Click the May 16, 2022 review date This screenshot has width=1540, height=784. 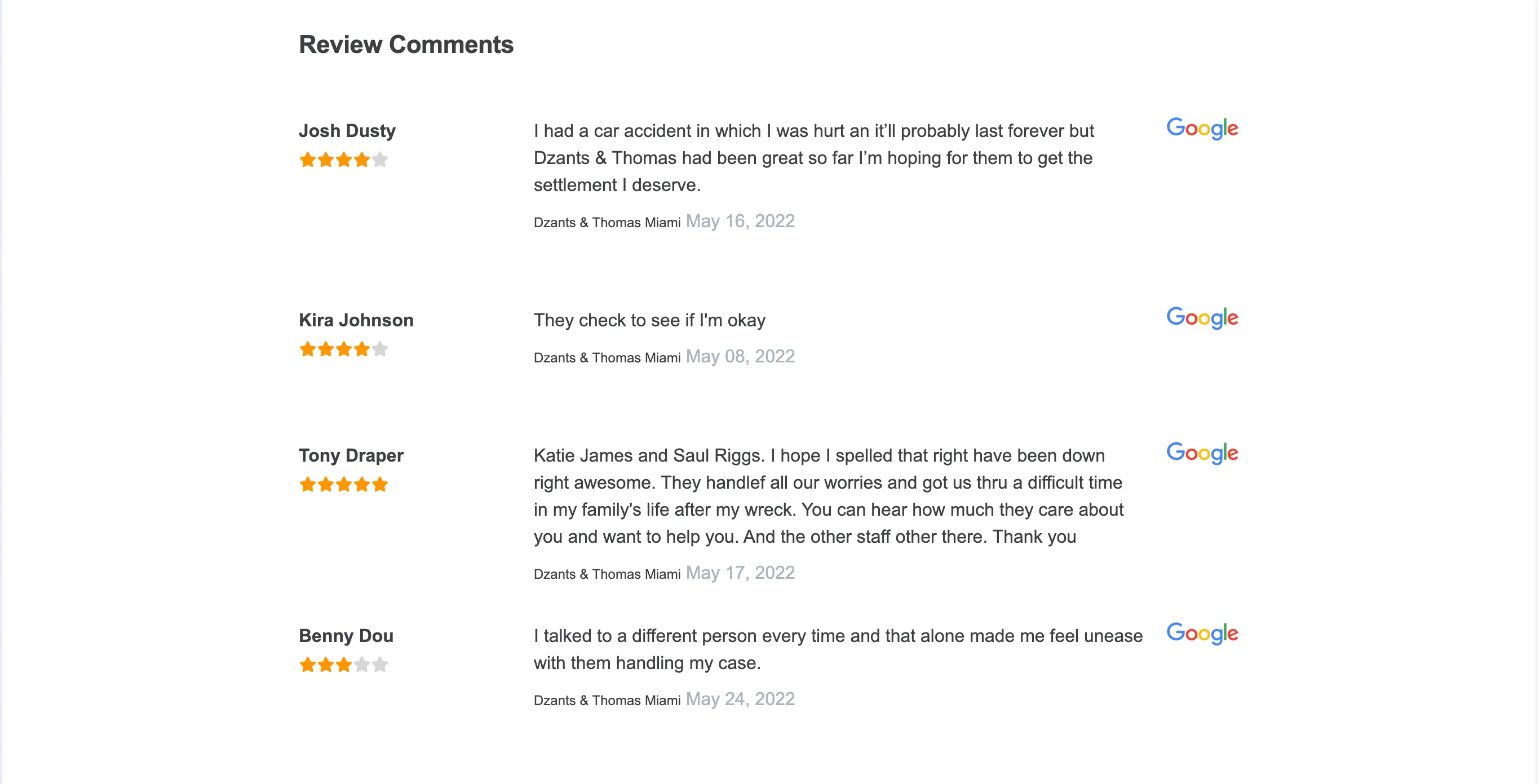tap(740, 221)
